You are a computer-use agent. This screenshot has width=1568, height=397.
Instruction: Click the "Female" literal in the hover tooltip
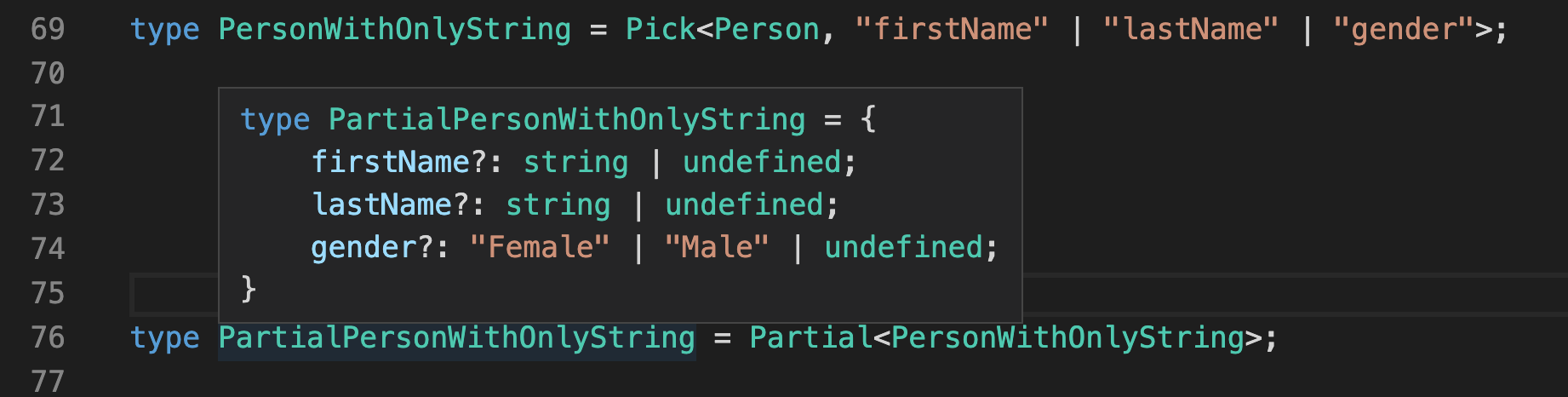540,247
